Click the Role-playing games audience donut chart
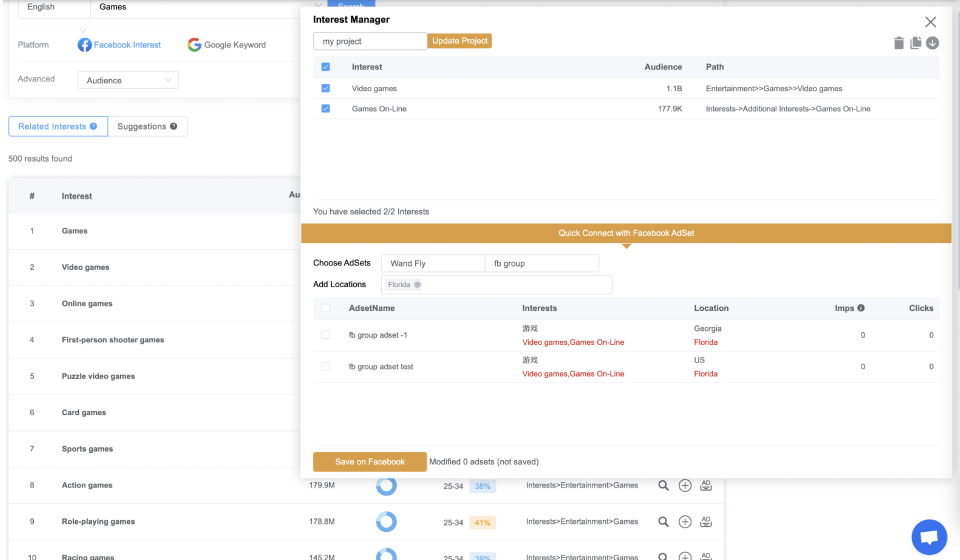Viewport: 960px width, 560px height. point(386,521)
